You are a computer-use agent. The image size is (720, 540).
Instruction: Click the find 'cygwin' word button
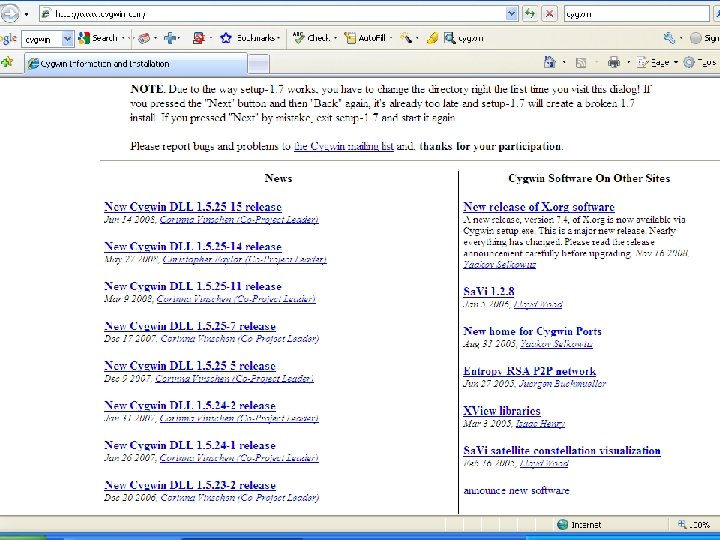[x=464, y=38]
